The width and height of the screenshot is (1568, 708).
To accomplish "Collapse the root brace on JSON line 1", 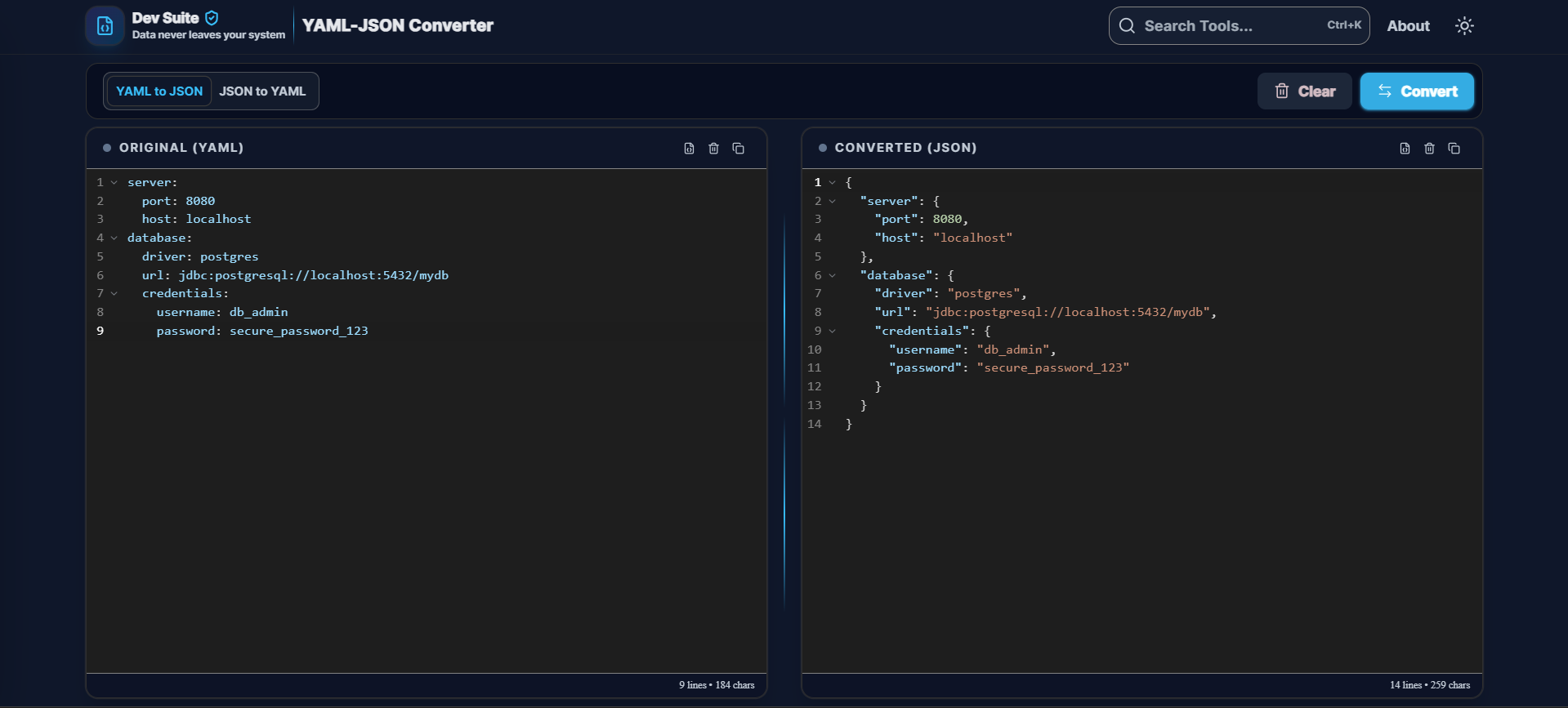I will tap(832, 182).
